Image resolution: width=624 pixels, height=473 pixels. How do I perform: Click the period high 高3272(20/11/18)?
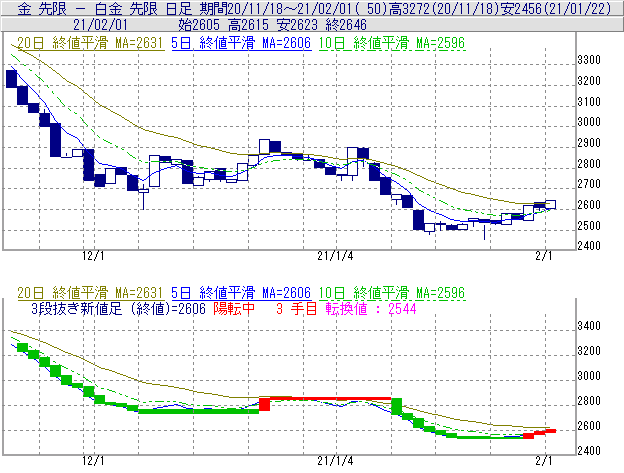coord(443,8)
